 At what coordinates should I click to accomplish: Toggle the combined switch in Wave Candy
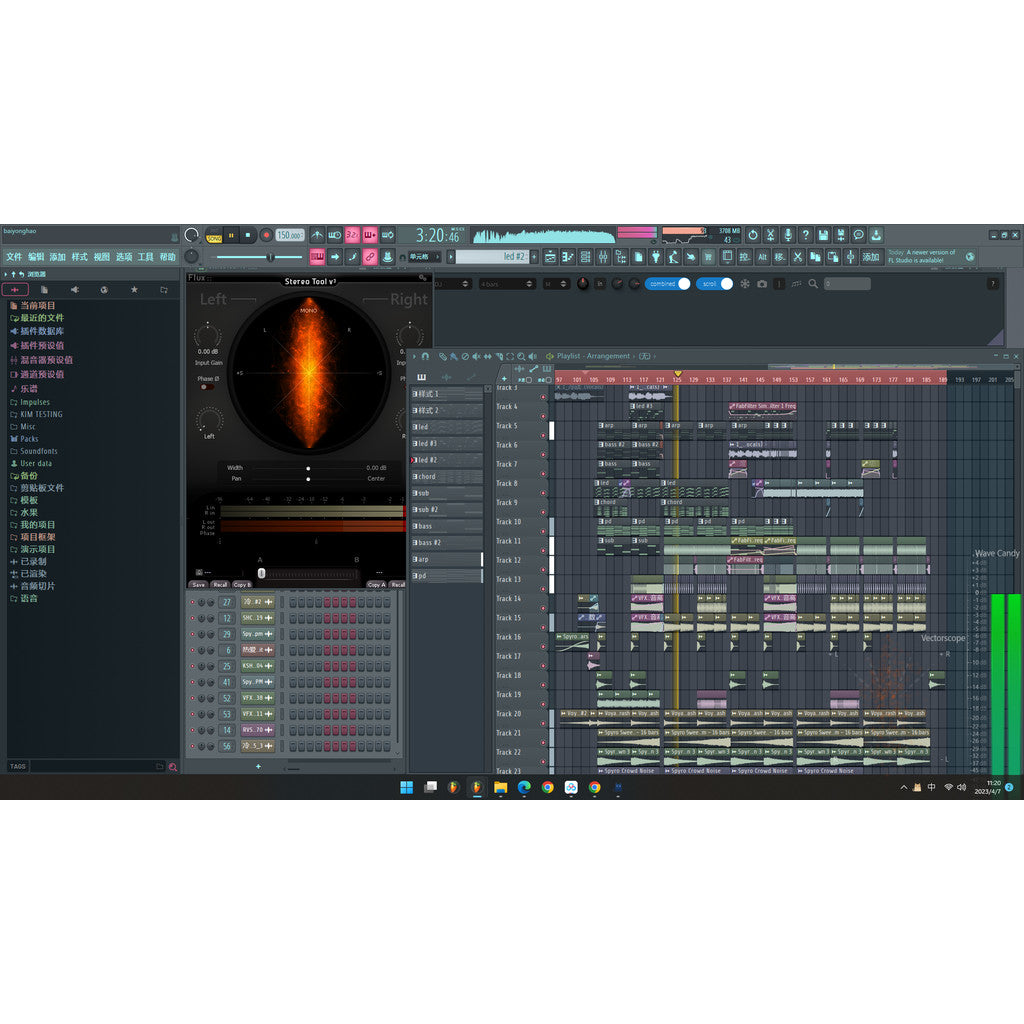668,283
